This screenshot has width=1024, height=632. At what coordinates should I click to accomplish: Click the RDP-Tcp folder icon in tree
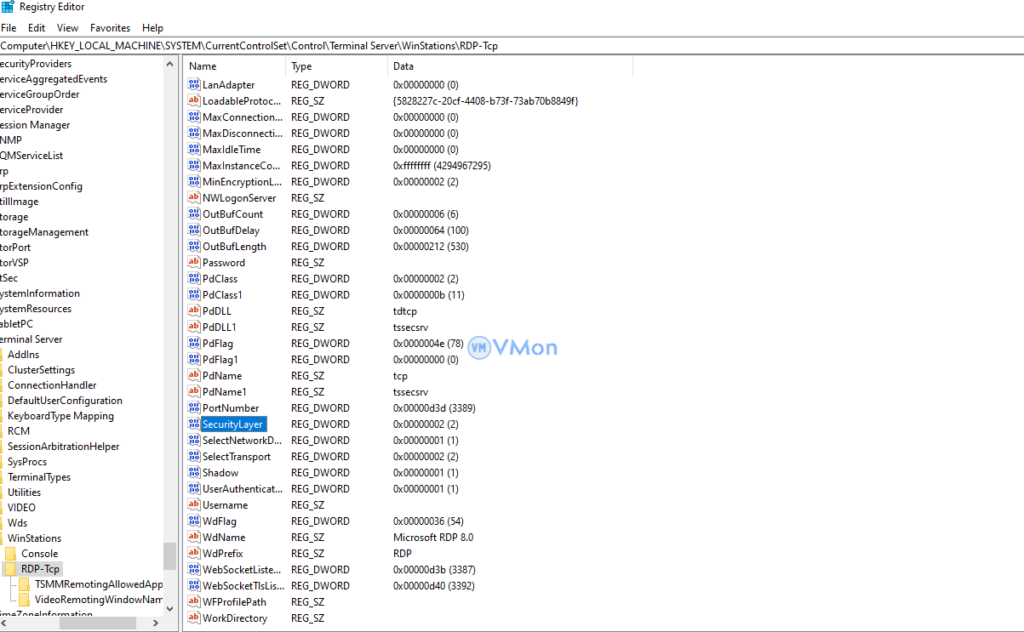(x=10, y=569)
